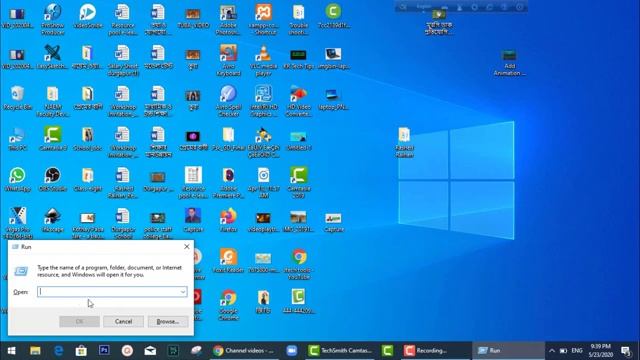This screenshot has width=640, height=360.
Task: Select the Avro Spell Checker shortcut
Action: 228,102
